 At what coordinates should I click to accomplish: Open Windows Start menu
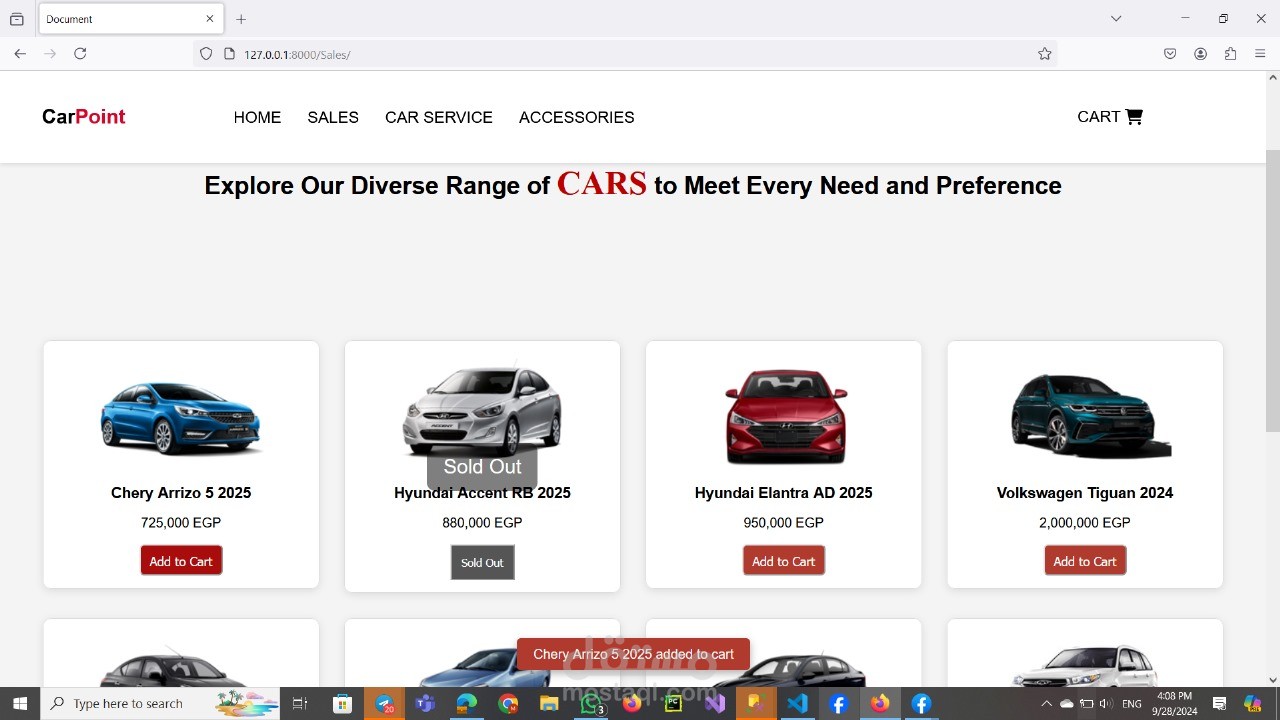click(20, 704)
